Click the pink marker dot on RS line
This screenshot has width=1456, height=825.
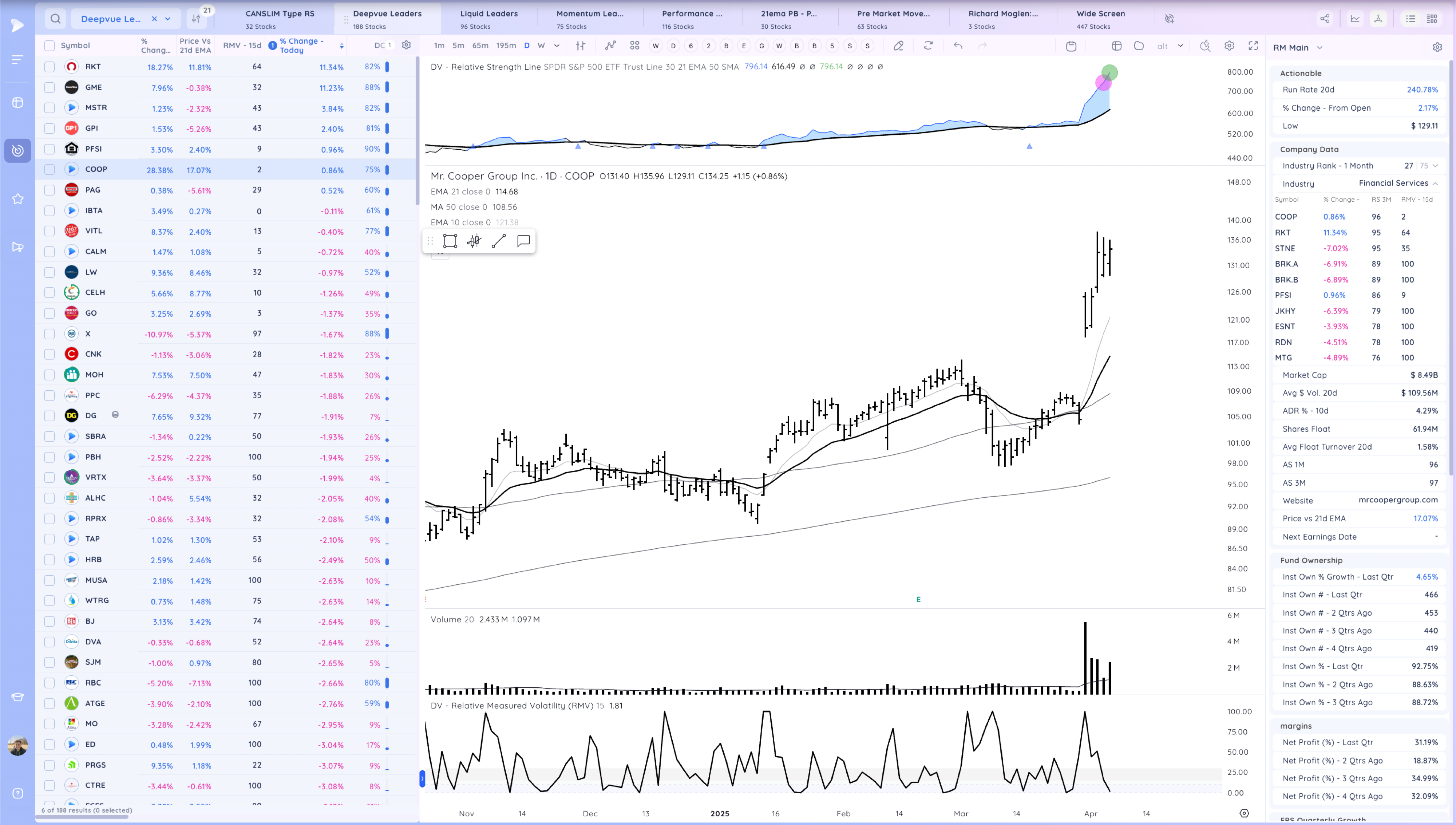pos(1103,83)
